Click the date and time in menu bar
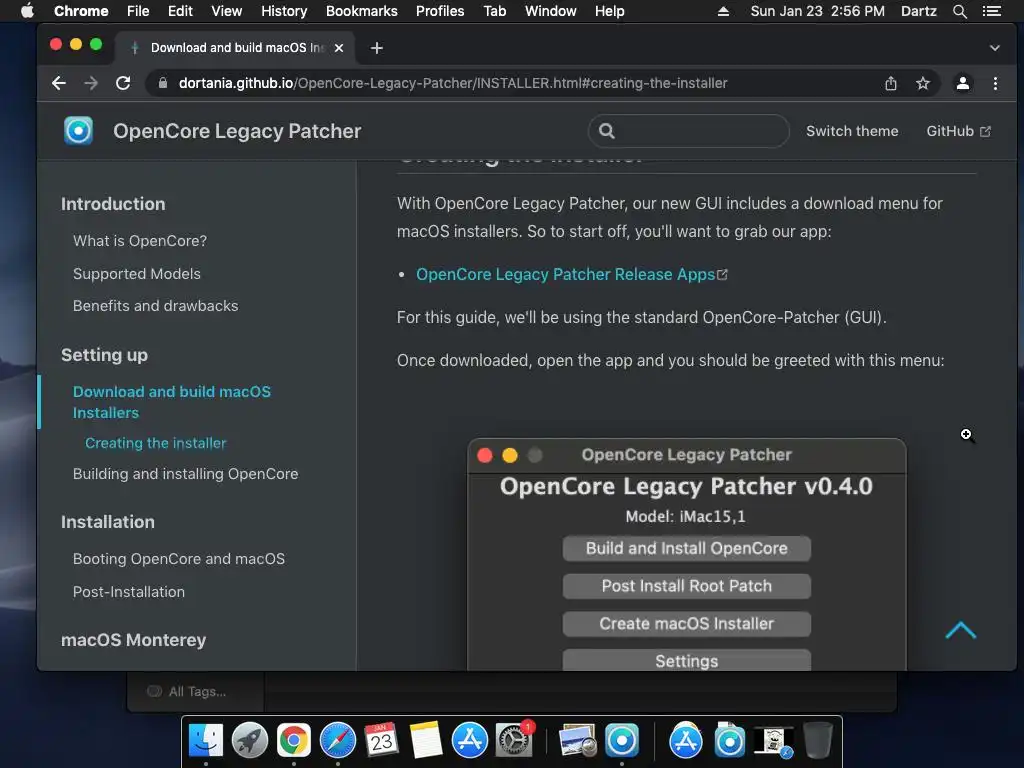 click(x=818, y=11)
